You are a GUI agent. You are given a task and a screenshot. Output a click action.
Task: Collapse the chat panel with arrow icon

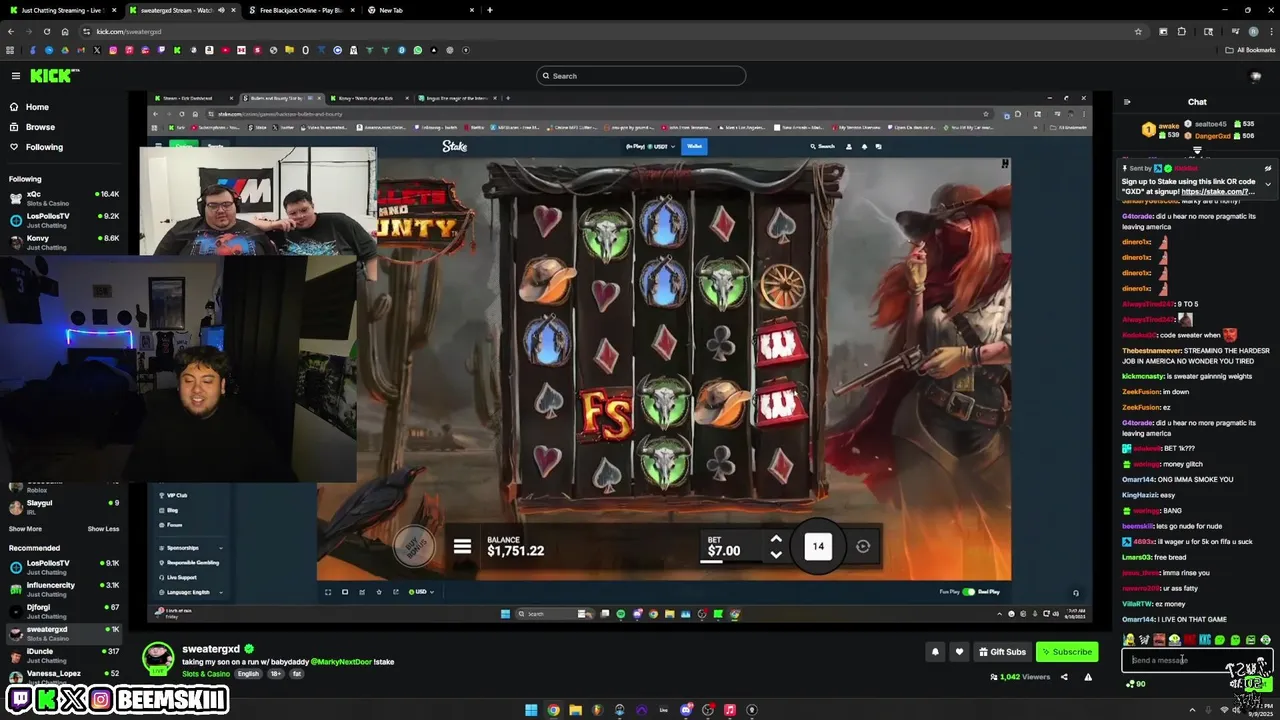[x=1127, y=102]
